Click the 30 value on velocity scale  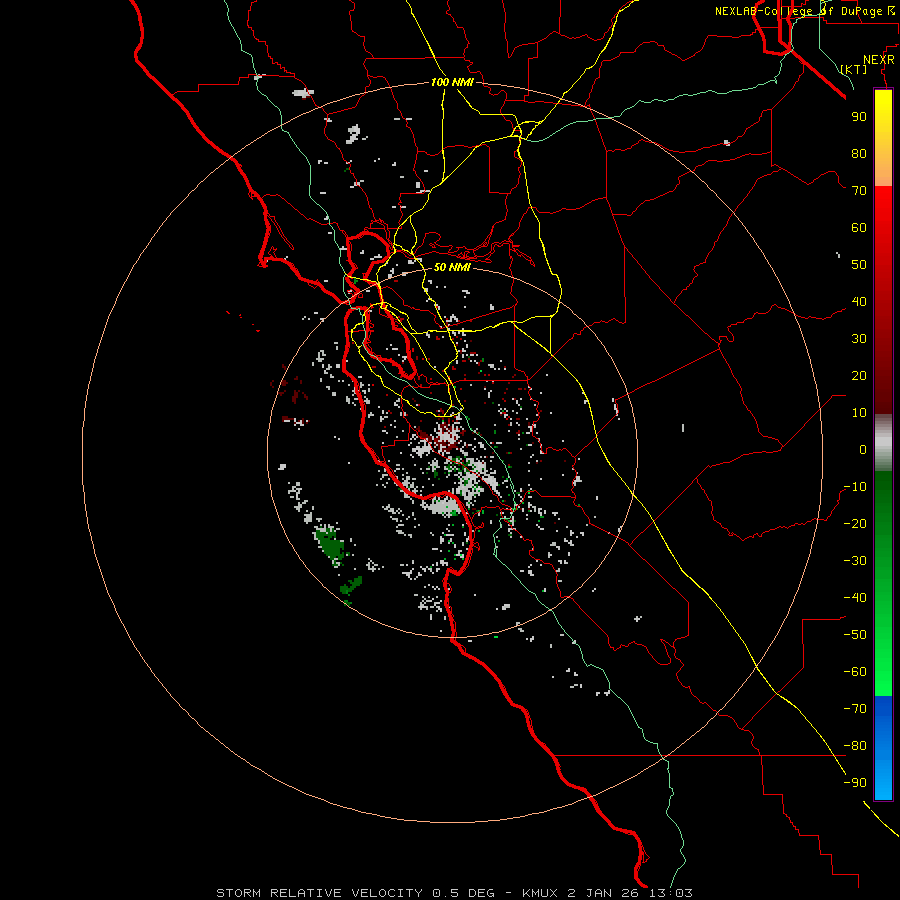[859, 339]
